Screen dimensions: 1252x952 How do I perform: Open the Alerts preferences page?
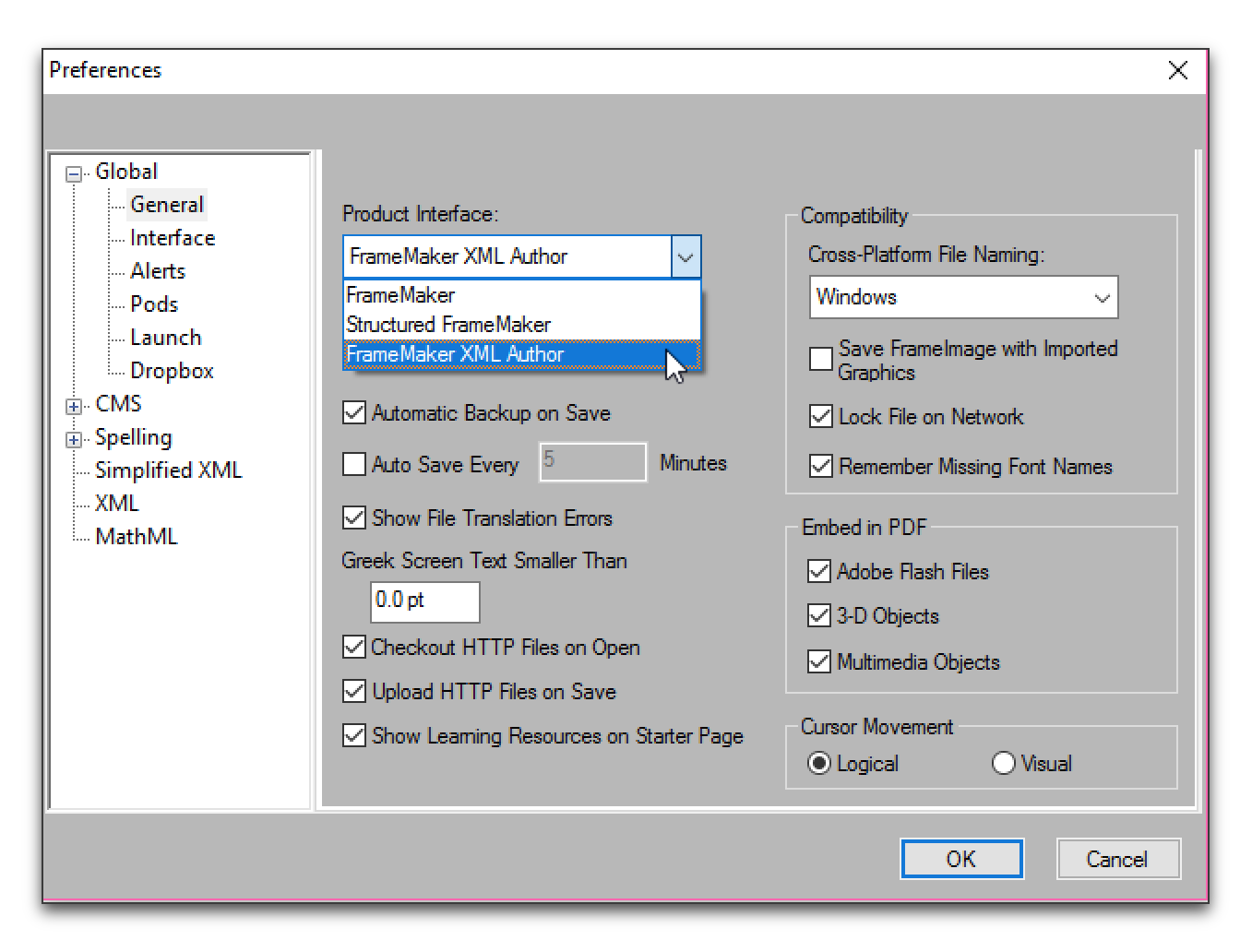coord(158,271)
